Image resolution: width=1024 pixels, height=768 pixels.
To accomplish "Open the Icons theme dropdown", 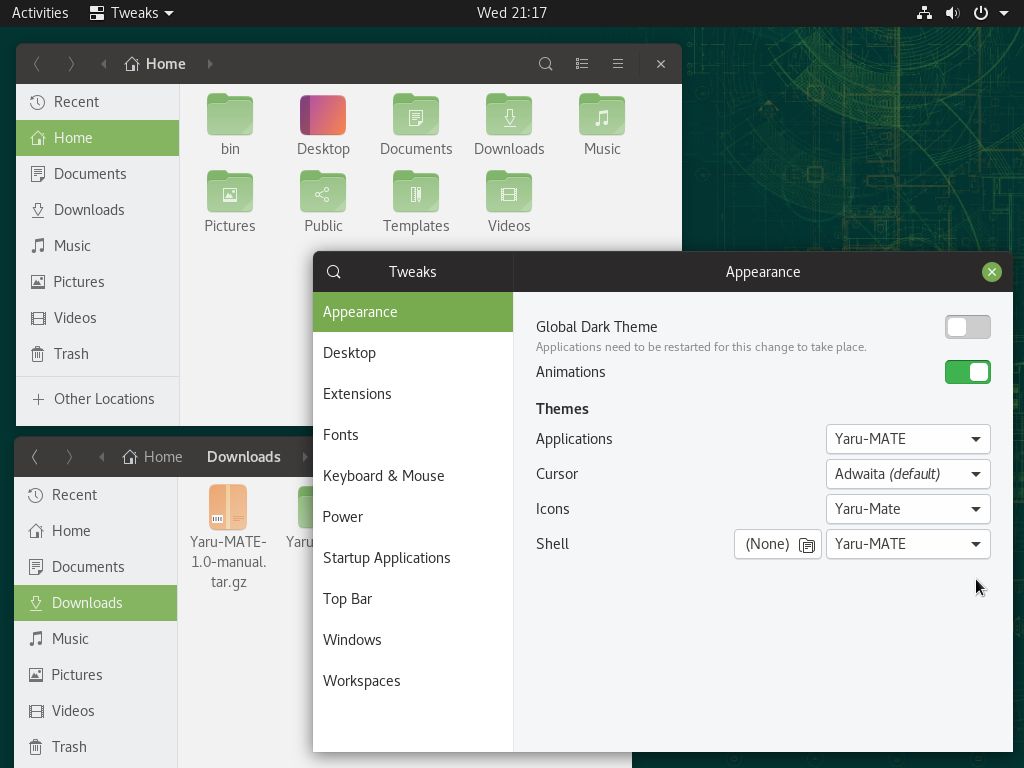I will tap(907, 508).
